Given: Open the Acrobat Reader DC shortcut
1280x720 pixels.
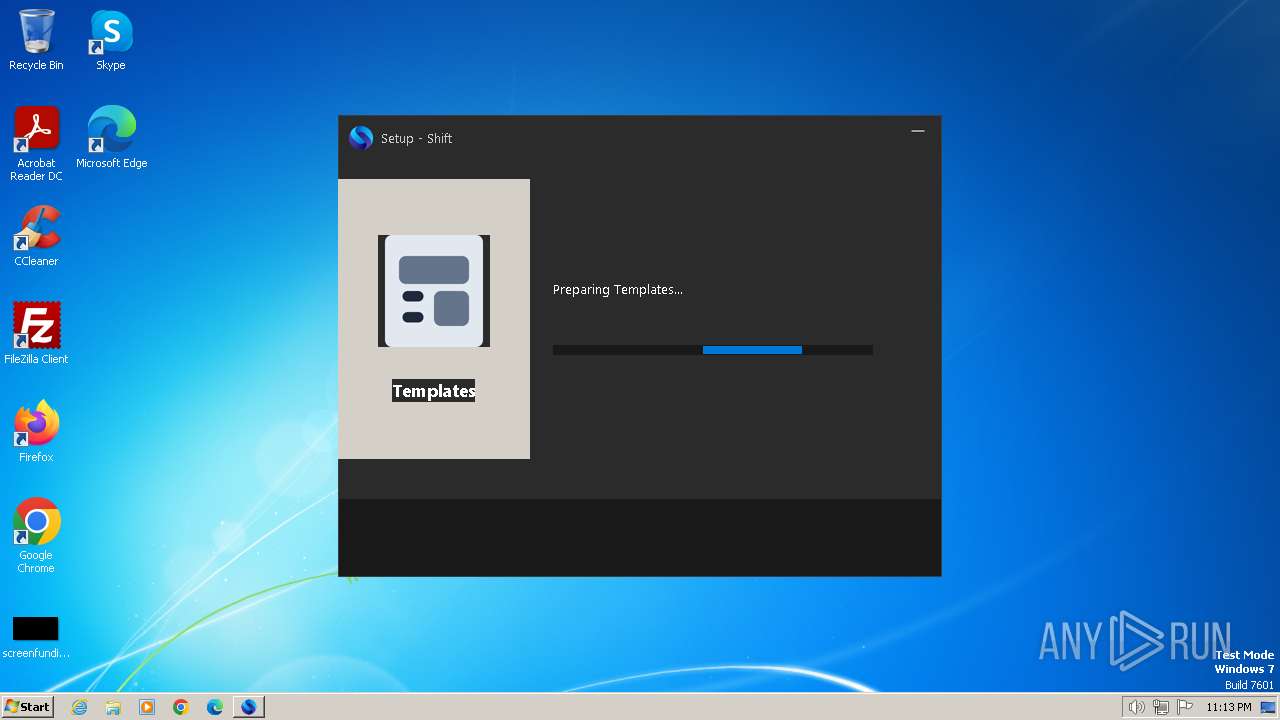Looking at the screenshot, I should click(x=36, y=144).
